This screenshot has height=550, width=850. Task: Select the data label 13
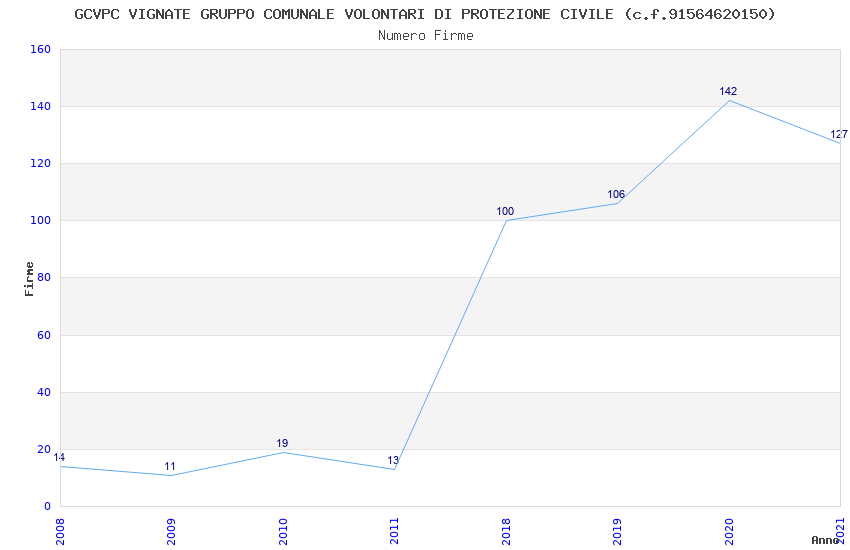(393, 461)
